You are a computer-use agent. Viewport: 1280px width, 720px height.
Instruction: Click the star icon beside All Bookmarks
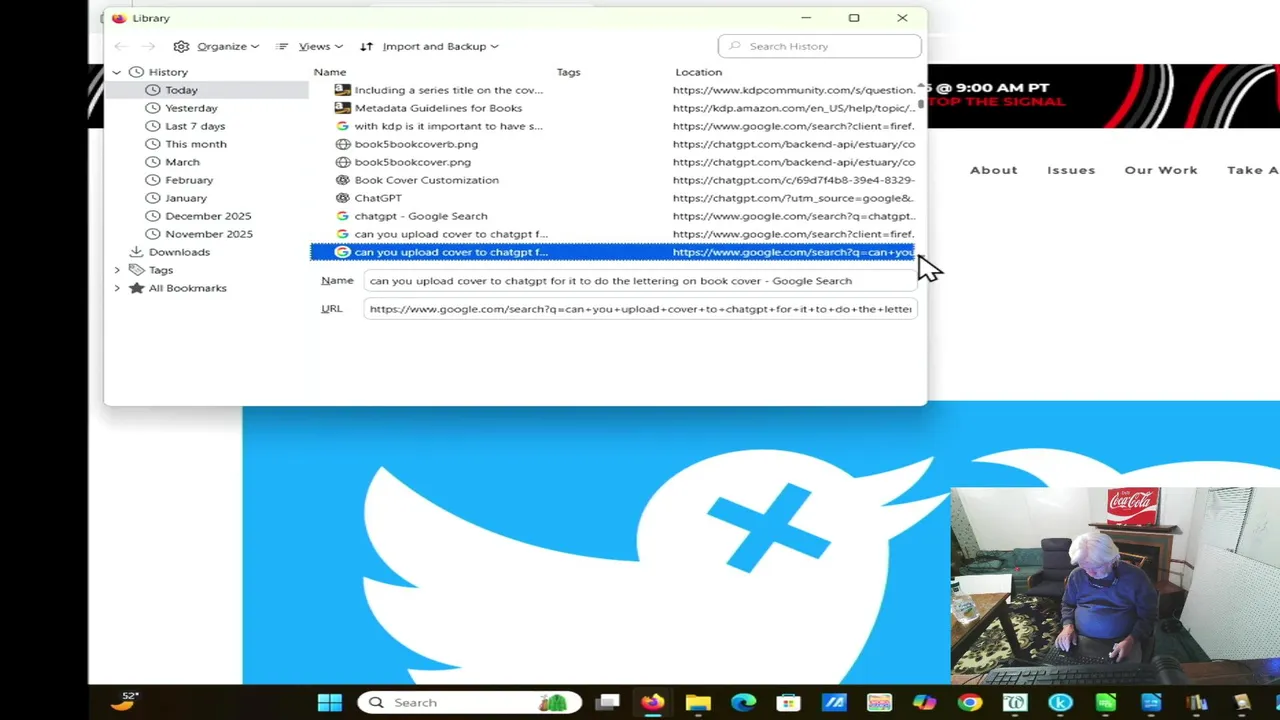pyautogui.click(x=136, y=288)
